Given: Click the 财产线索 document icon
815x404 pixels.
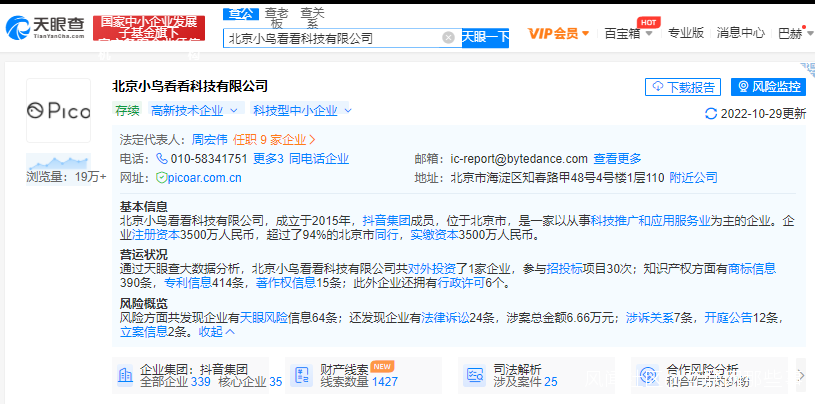Looking at the screenshot, I should coord(300,375).
